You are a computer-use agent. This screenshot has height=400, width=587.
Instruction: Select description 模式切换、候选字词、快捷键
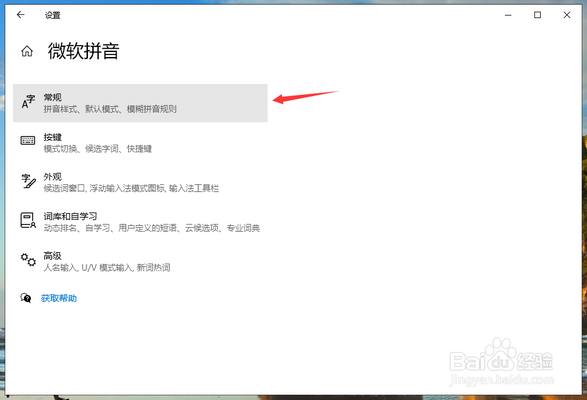point(98,149)
